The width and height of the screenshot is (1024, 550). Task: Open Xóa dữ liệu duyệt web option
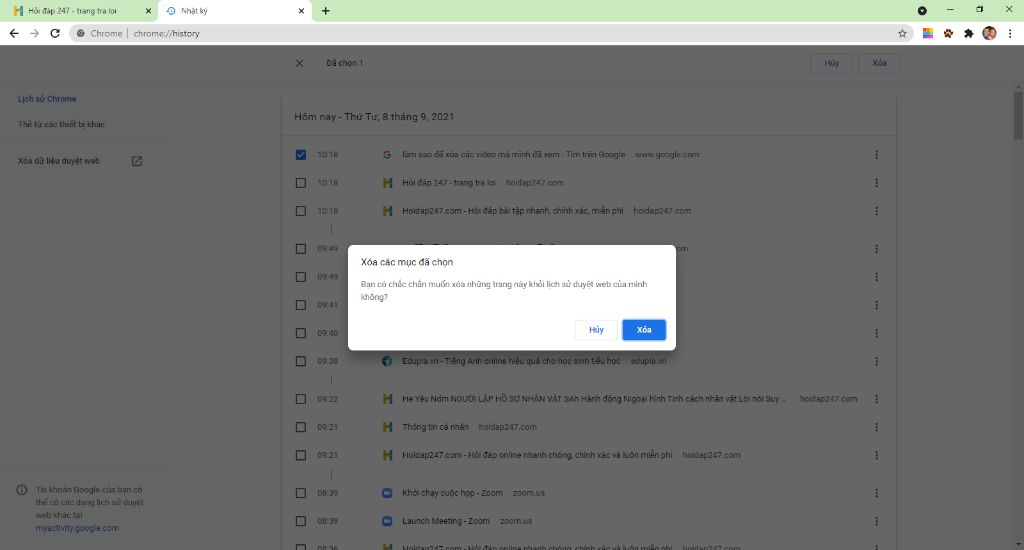click(x=59, y=161)
